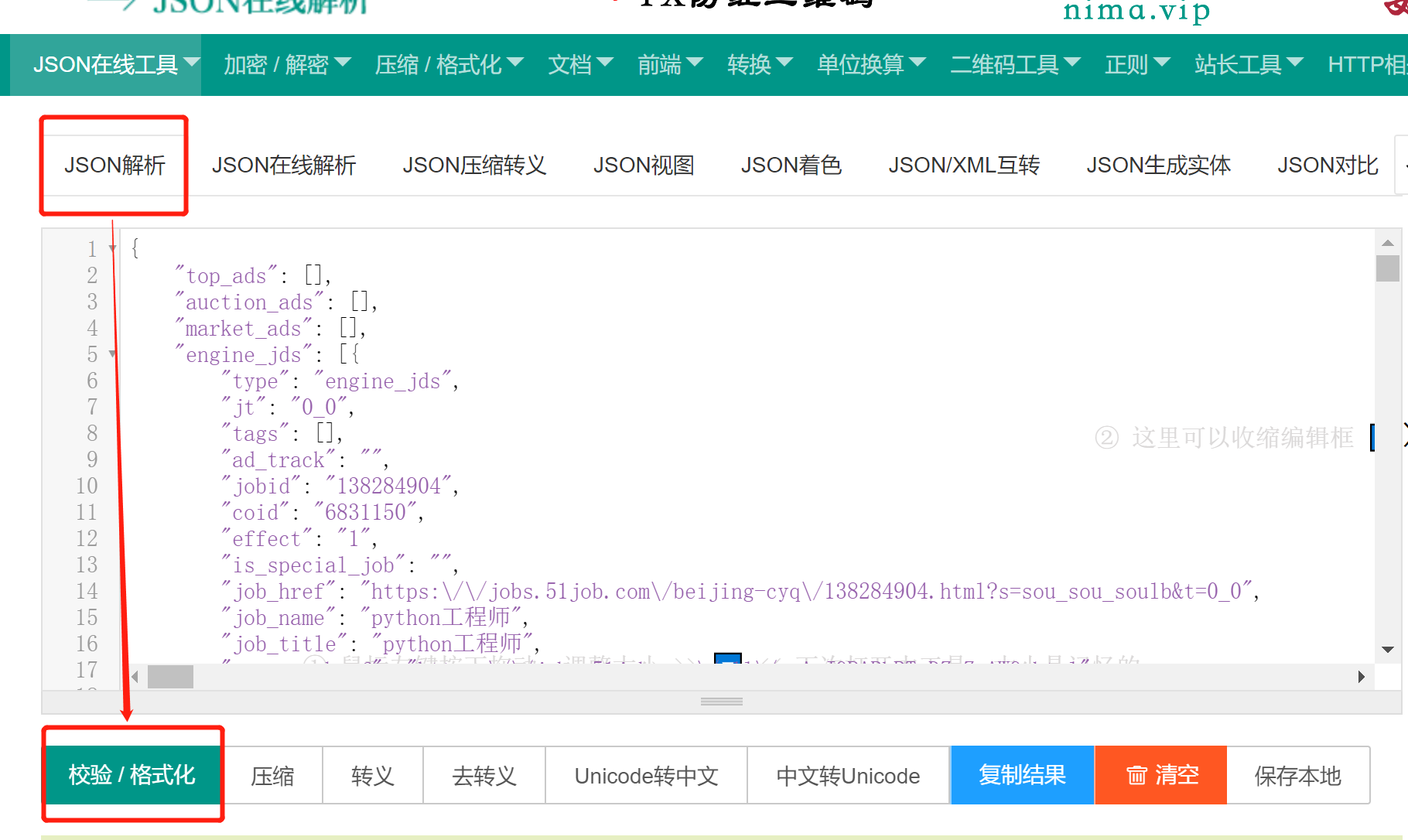This screenshot has width=1408, height=840.
Task: Click the editor vertical scrollbar down arrow
Action: click(1388, 650)
